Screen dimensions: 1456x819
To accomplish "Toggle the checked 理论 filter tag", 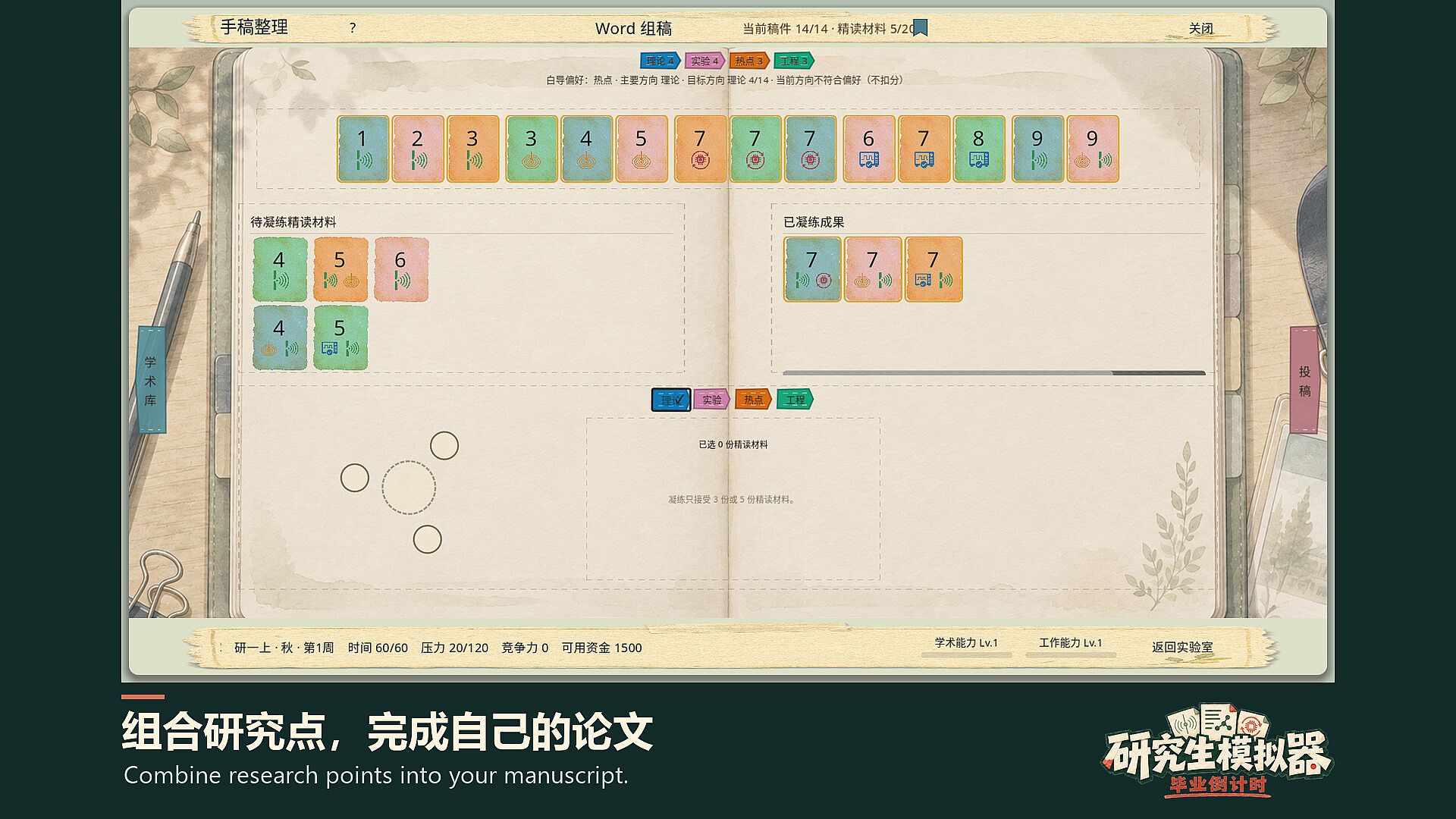I will [x=671, y=400].
